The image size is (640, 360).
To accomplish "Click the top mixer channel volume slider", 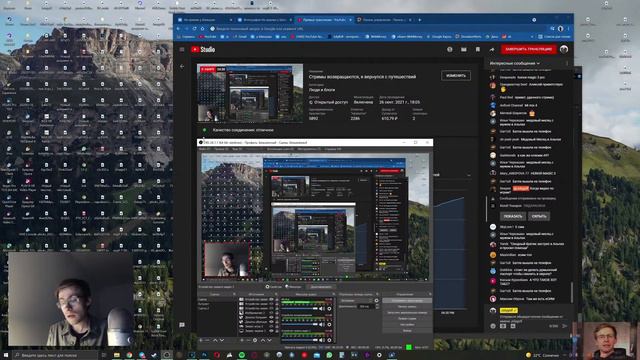I will [x=299, y=309].
